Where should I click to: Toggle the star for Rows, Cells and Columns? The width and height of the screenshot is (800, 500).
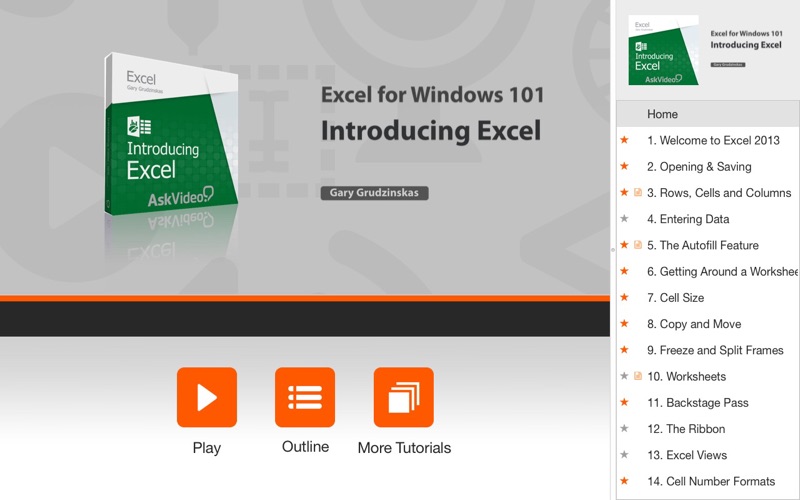point(624,192)
